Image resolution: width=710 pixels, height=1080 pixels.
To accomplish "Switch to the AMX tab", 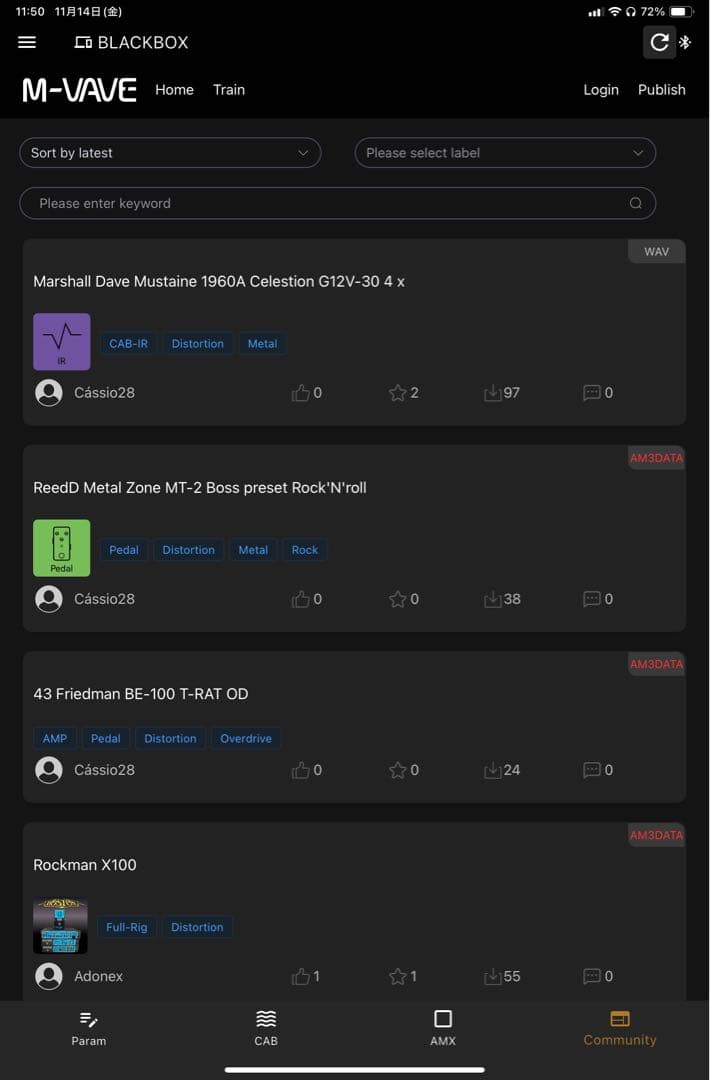I will pyautogui.click(x=443, y=1027).
